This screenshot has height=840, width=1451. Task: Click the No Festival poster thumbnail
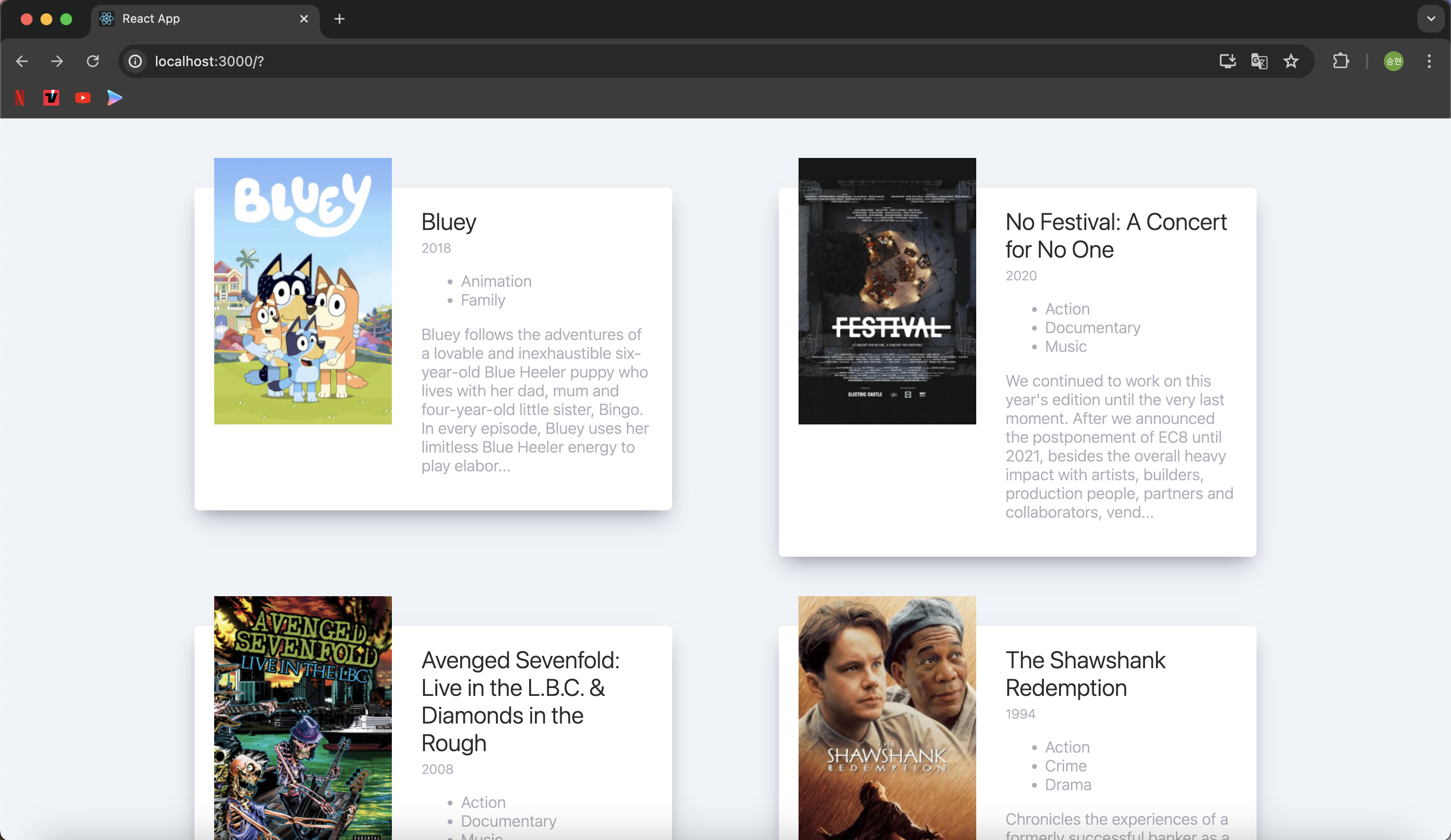[887, 291]
